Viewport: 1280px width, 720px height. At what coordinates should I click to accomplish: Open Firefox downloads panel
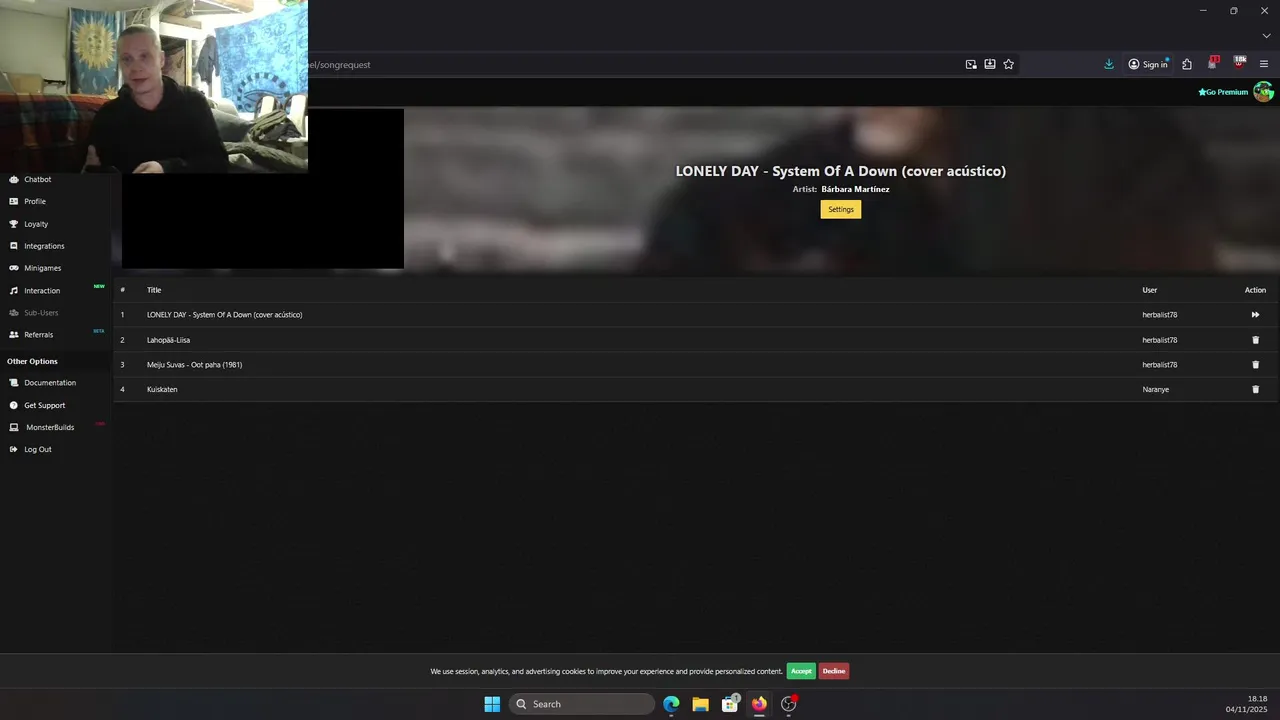click(1109, 64)
